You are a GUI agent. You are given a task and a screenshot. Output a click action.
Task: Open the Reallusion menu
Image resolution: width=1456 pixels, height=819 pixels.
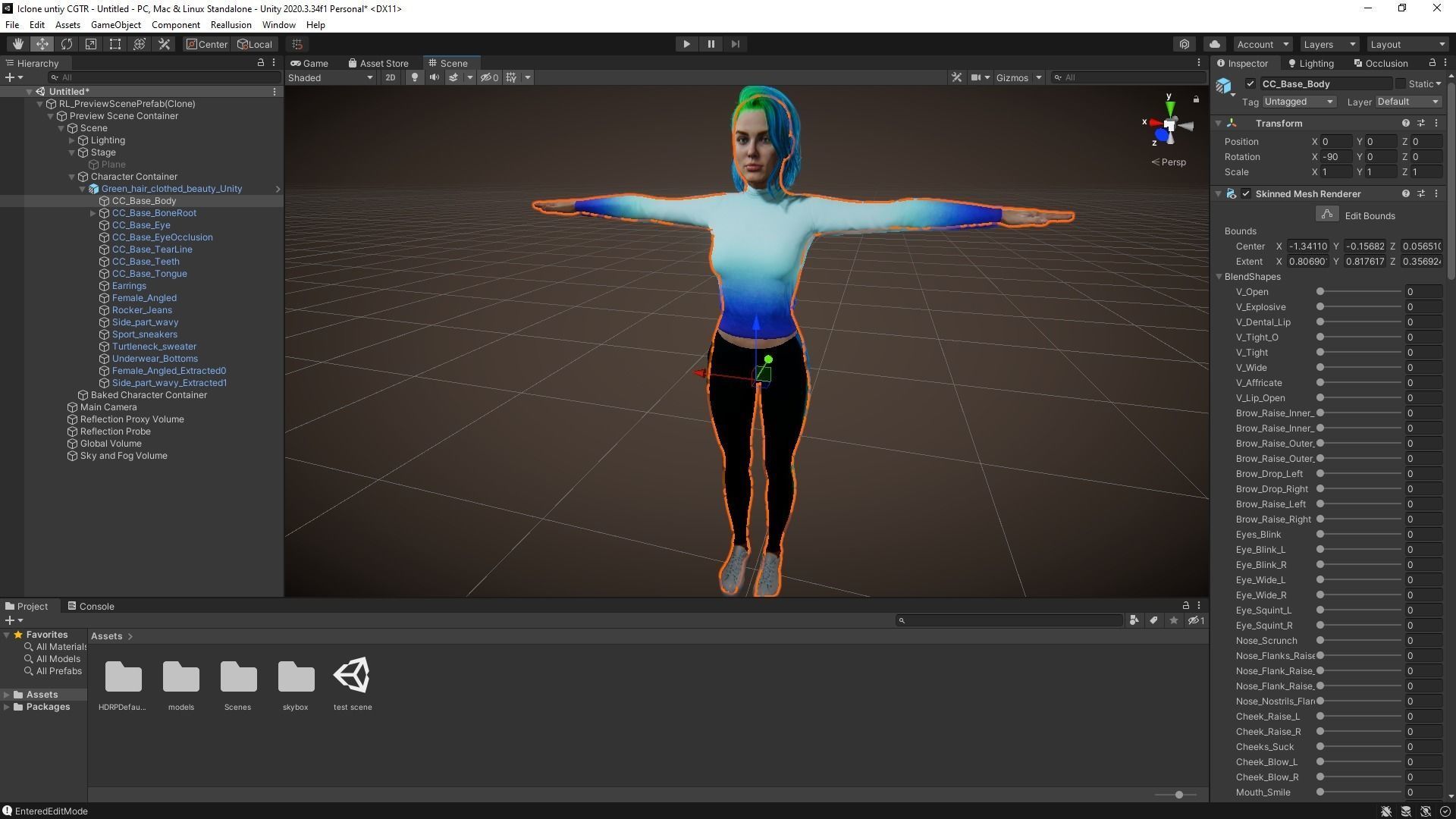click(x=231, y=25)
